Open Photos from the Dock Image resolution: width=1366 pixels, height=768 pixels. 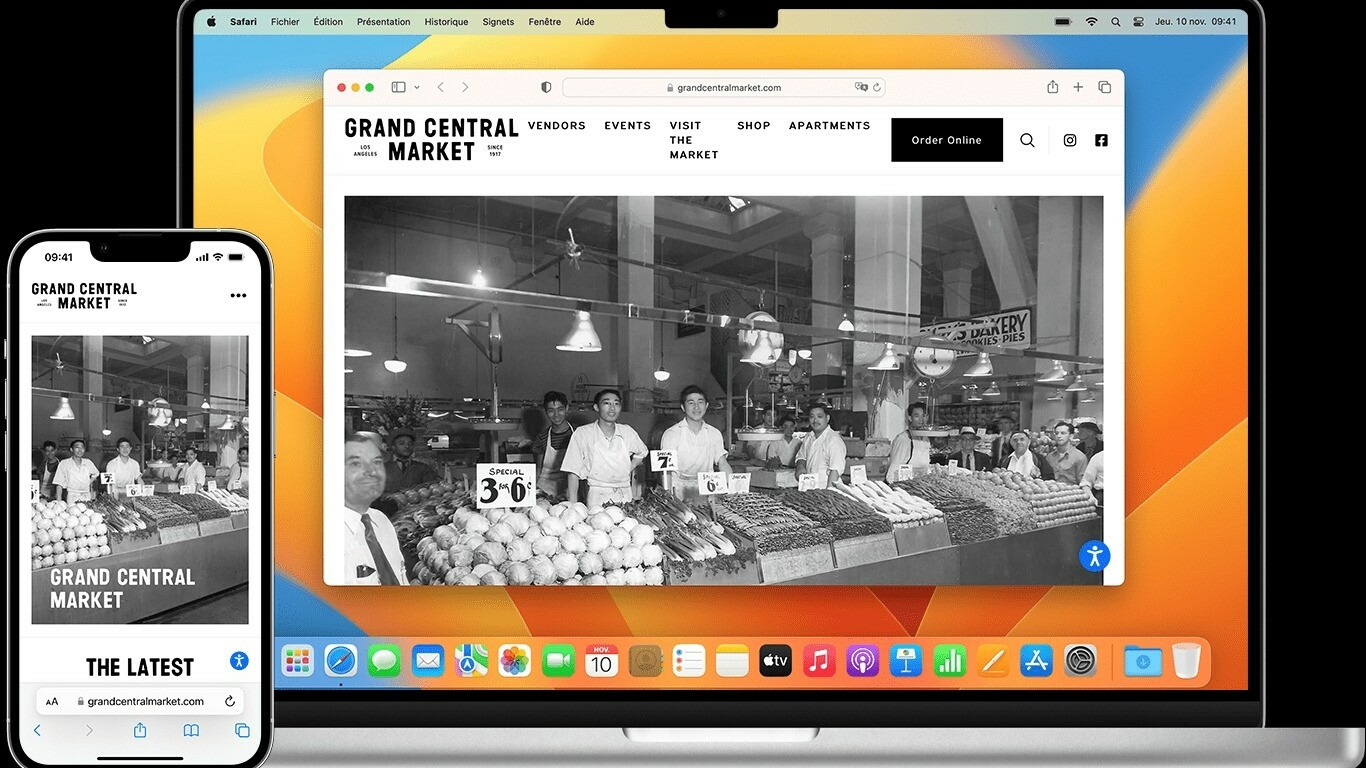(x=515, y=660)
